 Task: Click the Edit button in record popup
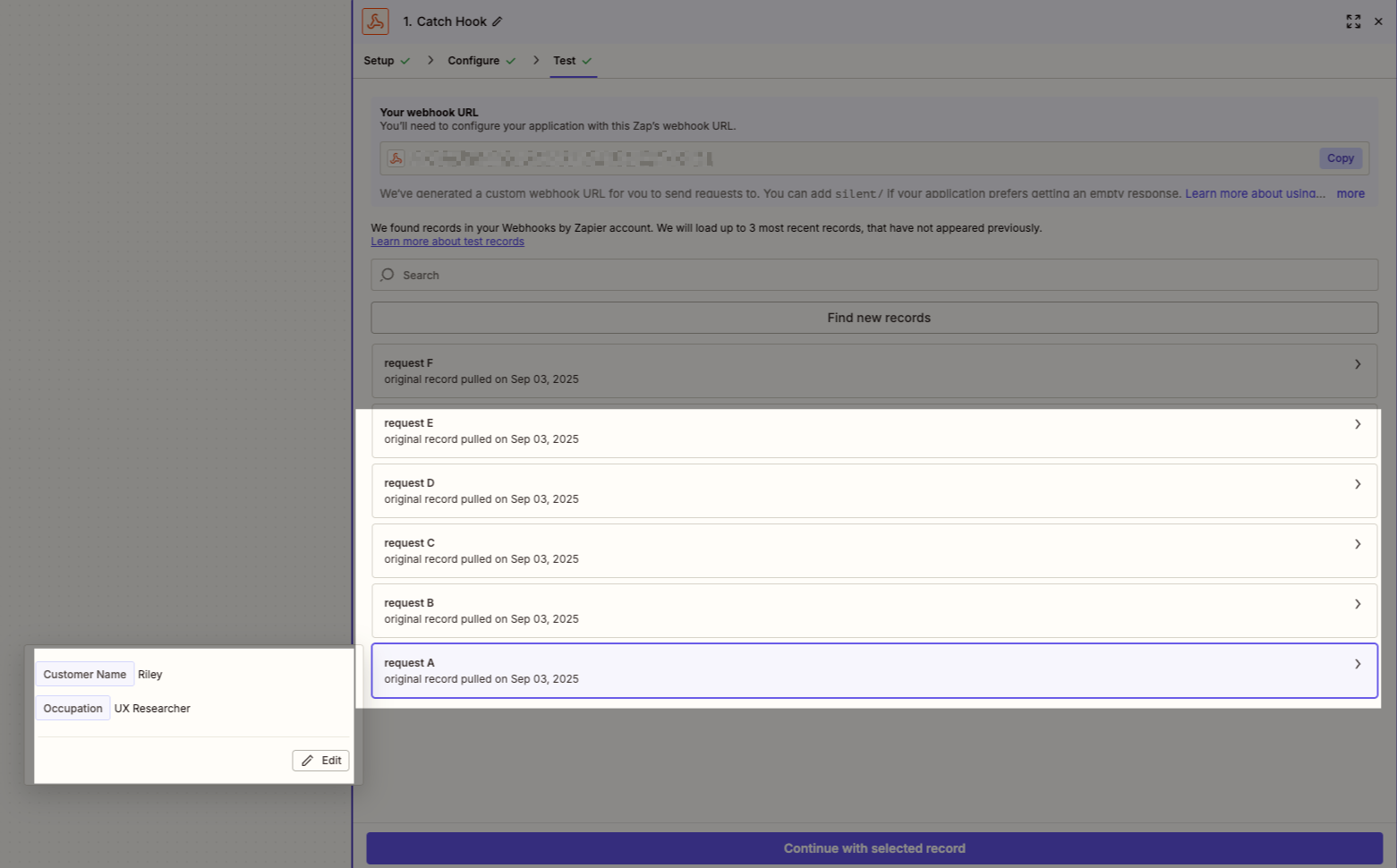coord(320,760)
